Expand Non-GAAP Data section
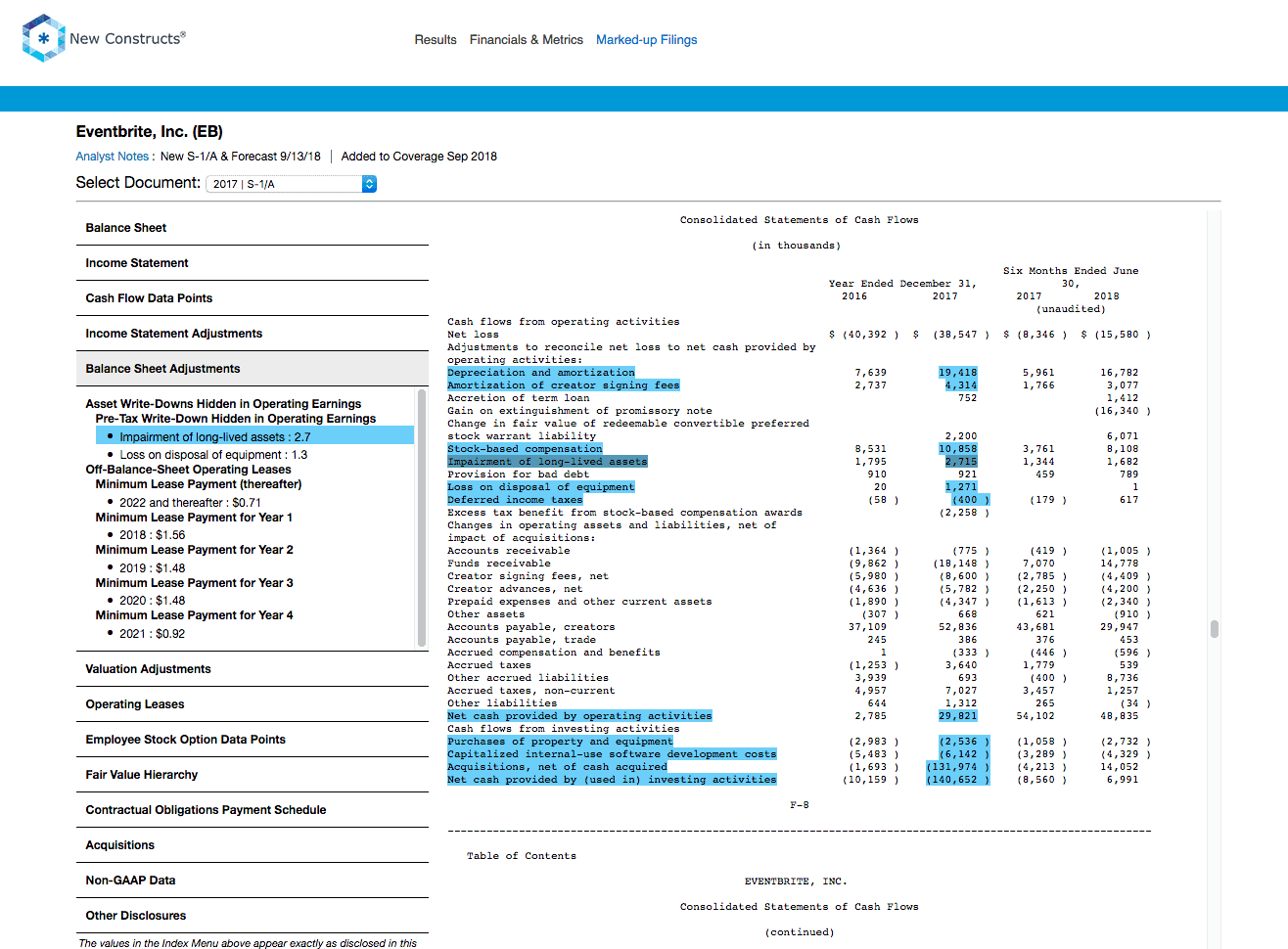1288x949 pixels. pyautogui.click(x=253, y=881)
